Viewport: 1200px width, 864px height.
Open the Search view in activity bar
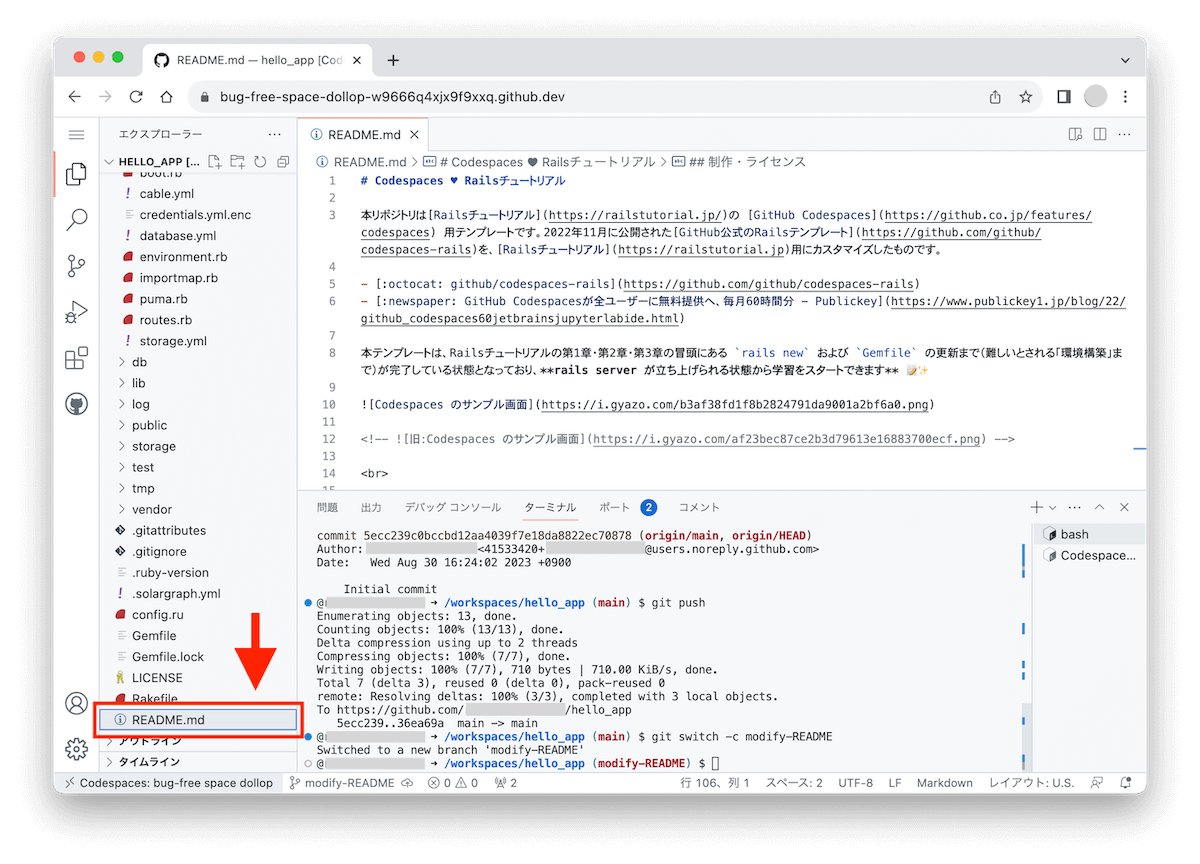pos(76,220)
